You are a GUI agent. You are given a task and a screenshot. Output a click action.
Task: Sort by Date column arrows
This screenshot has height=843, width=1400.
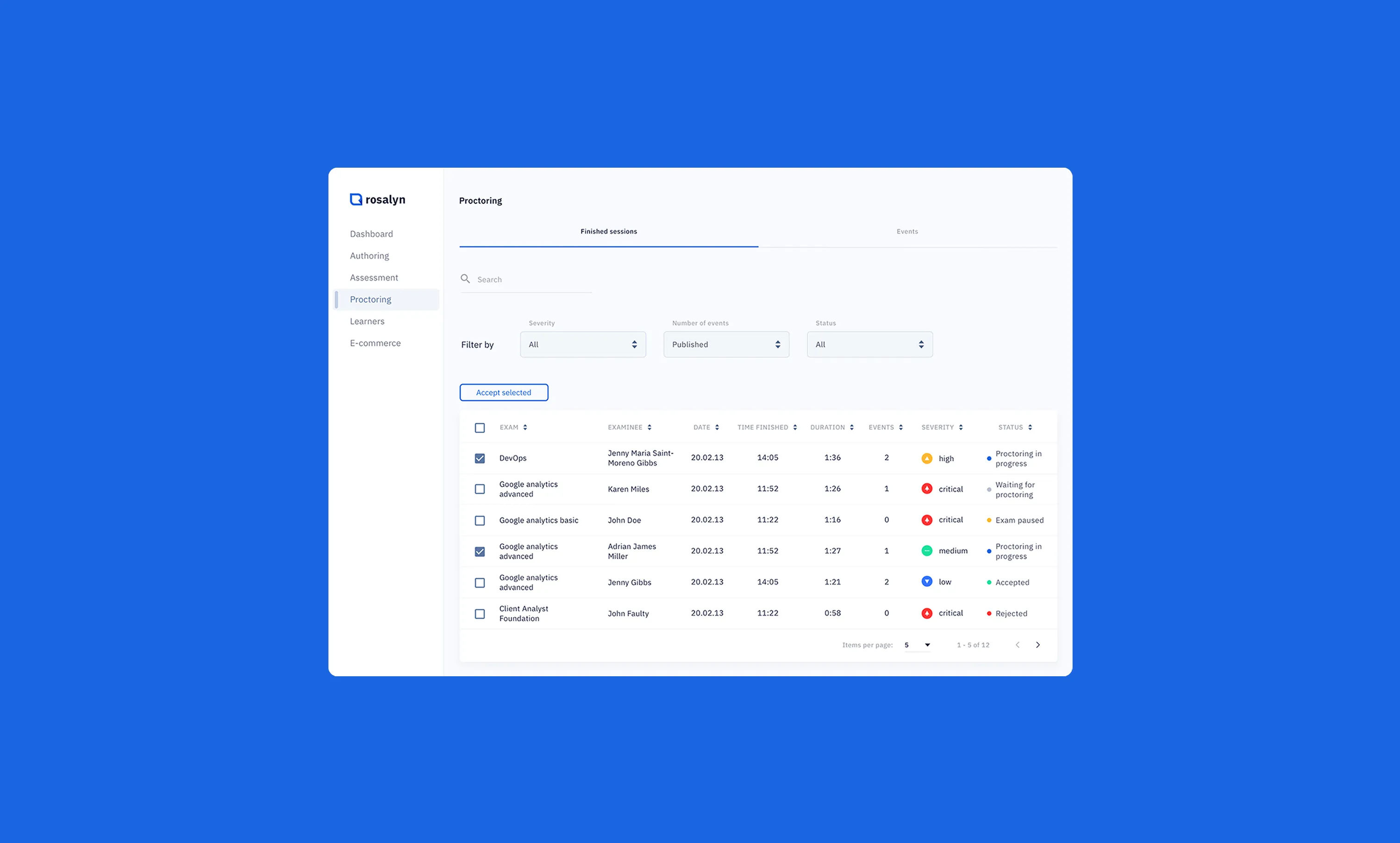[x=717, y=427]
